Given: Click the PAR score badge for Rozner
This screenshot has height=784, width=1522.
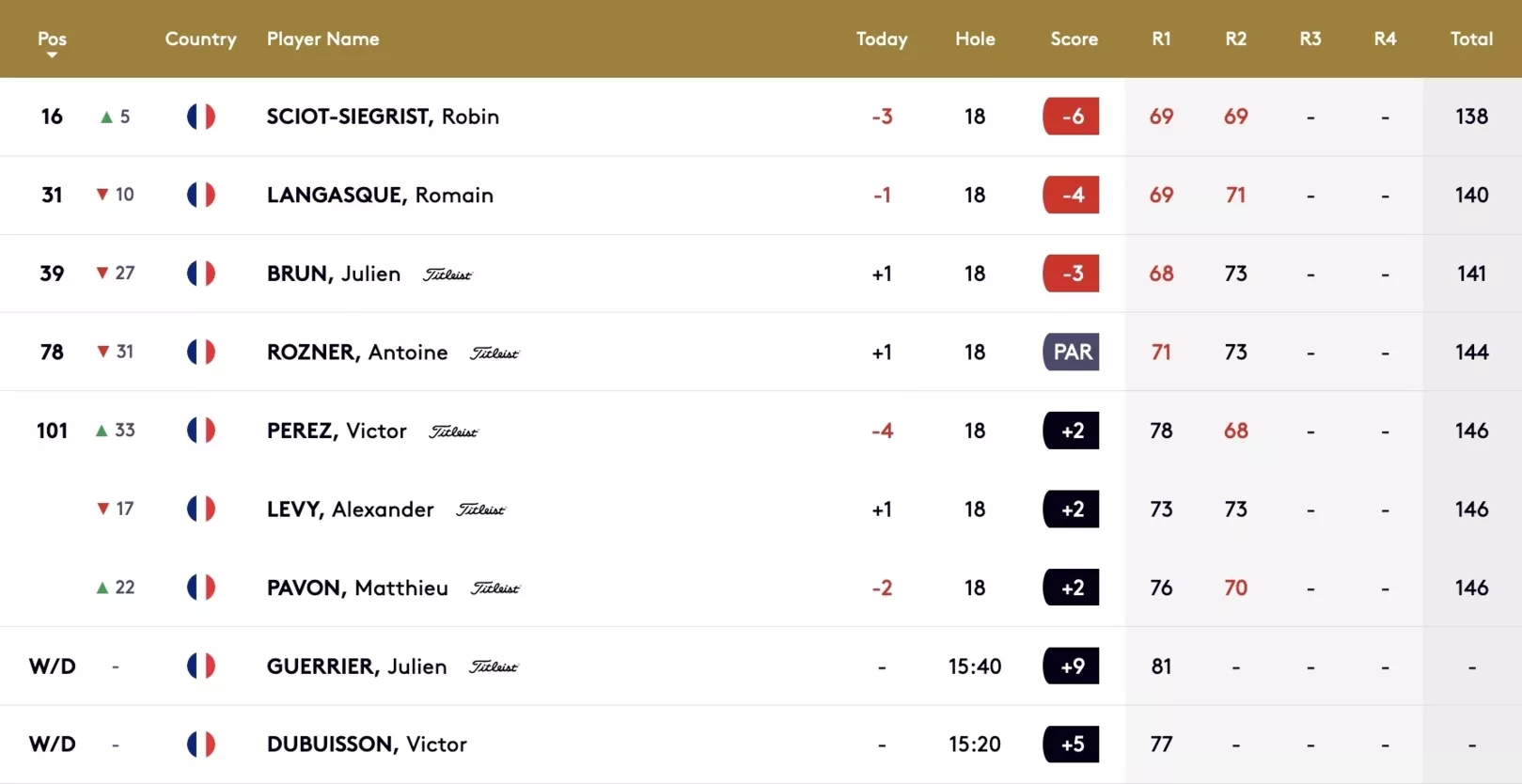Looking at the screenshot, I should pyautogui.click(x=1071, y=353).
